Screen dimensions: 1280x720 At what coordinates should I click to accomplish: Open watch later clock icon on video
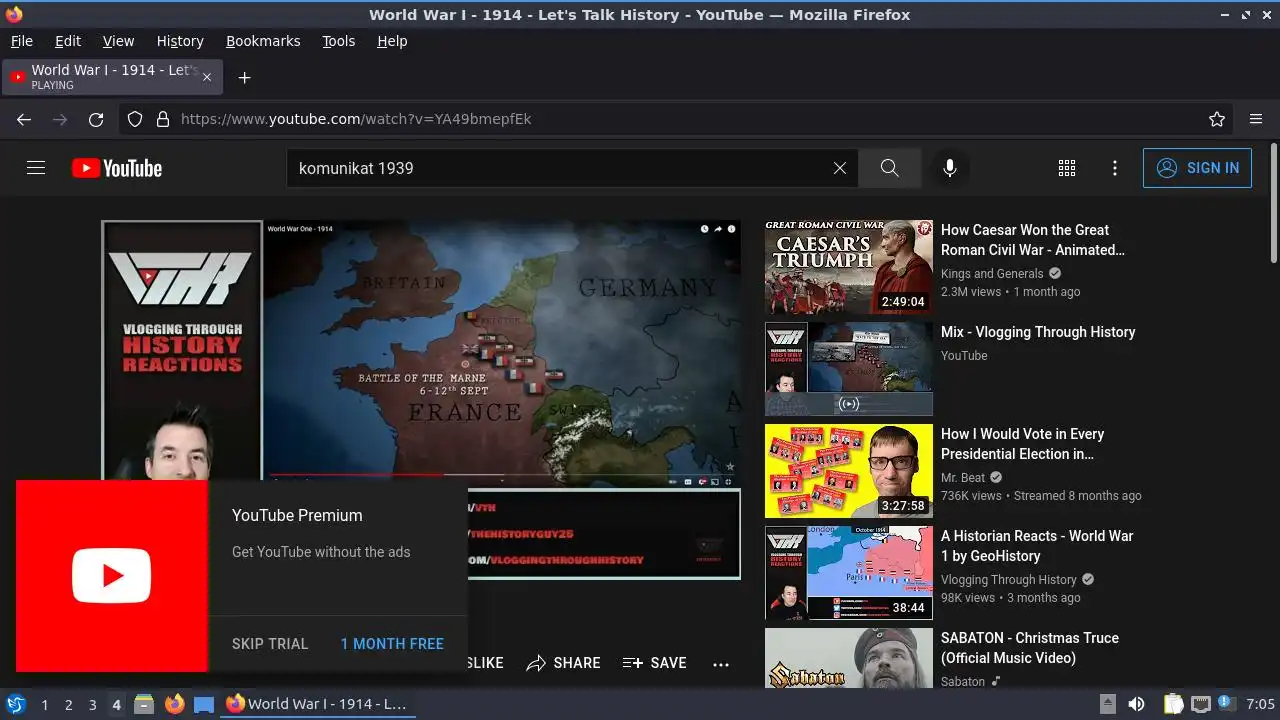pos(704,229)
